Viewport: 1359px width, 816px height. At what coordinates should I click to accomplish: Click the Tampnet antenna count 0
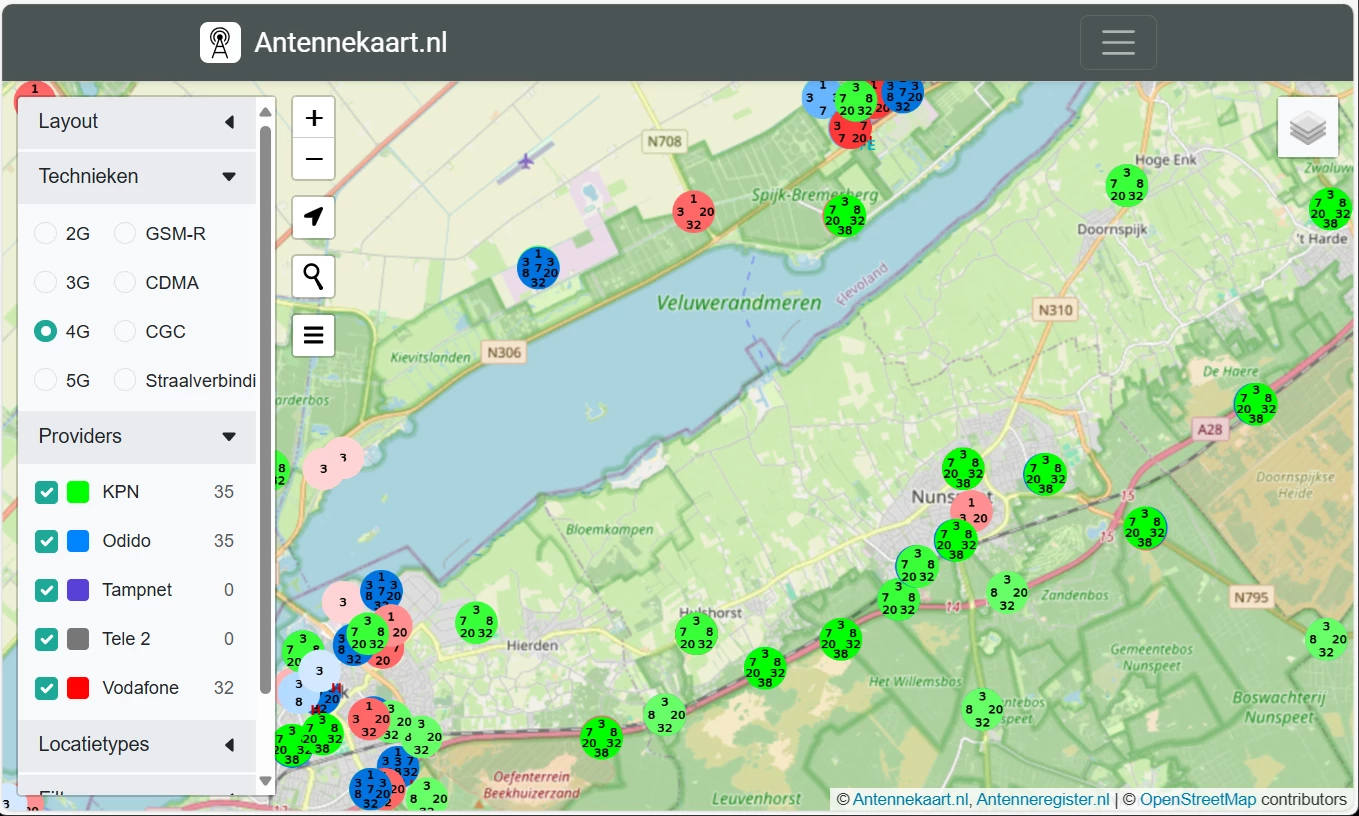click(229, 590)
